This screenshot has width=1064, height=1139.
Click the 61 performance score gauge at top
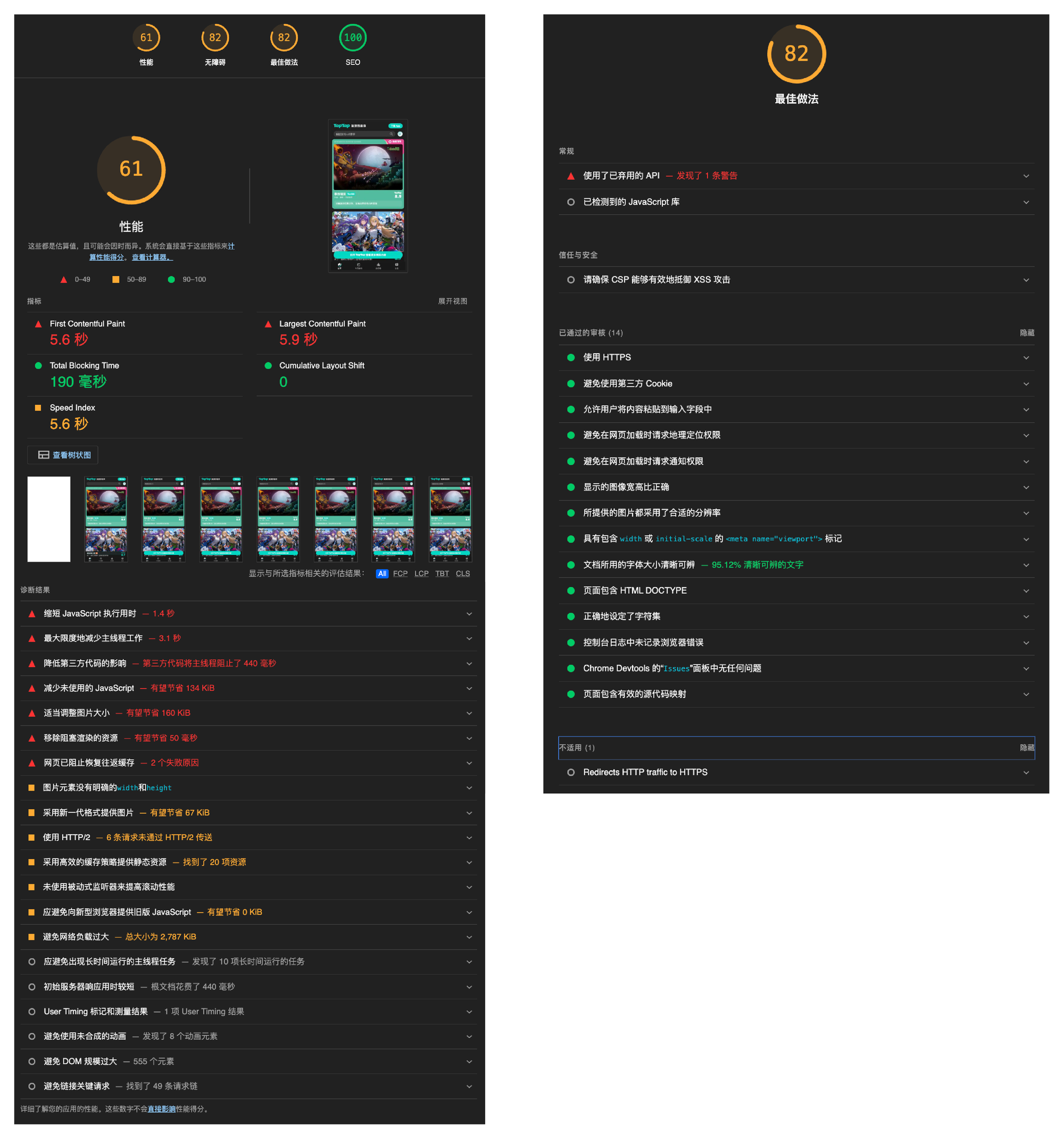[x=146, y=38]
